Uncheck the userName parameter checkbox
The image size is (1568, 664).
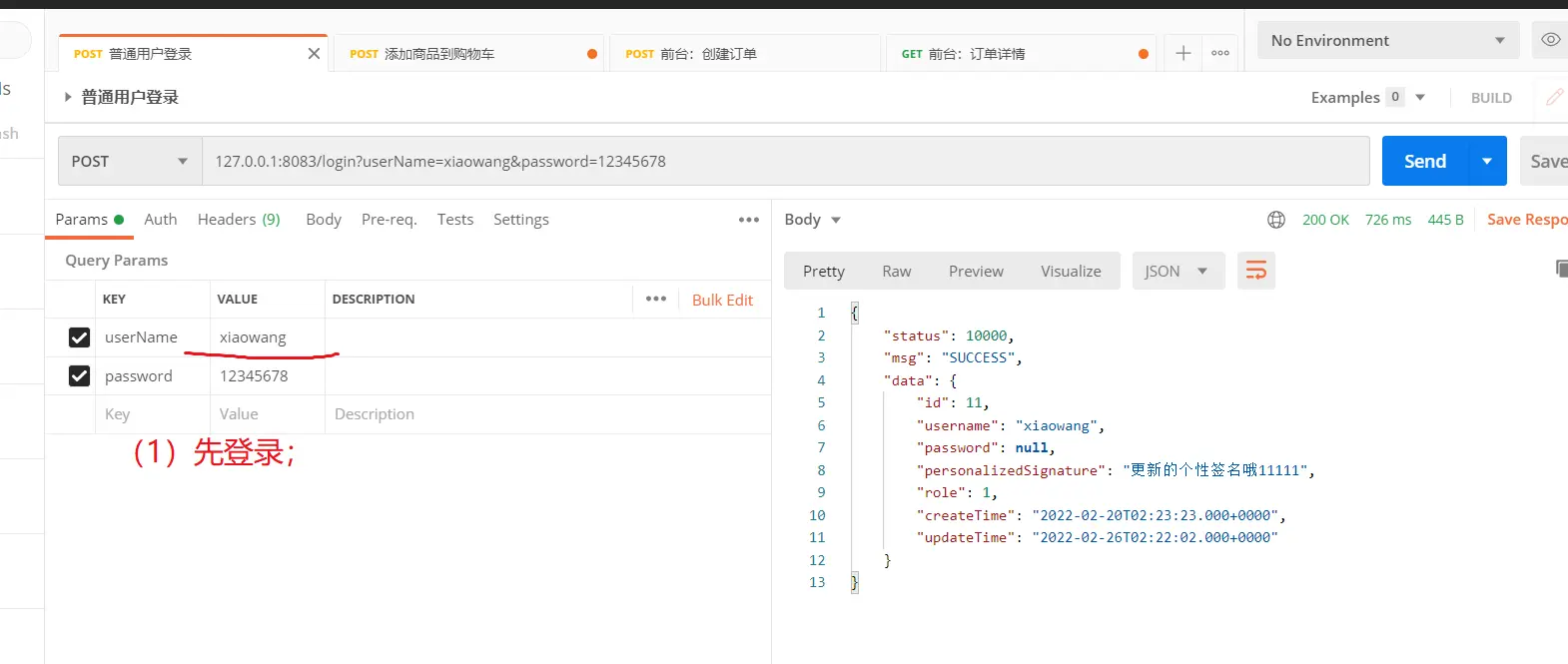point(80,337)
